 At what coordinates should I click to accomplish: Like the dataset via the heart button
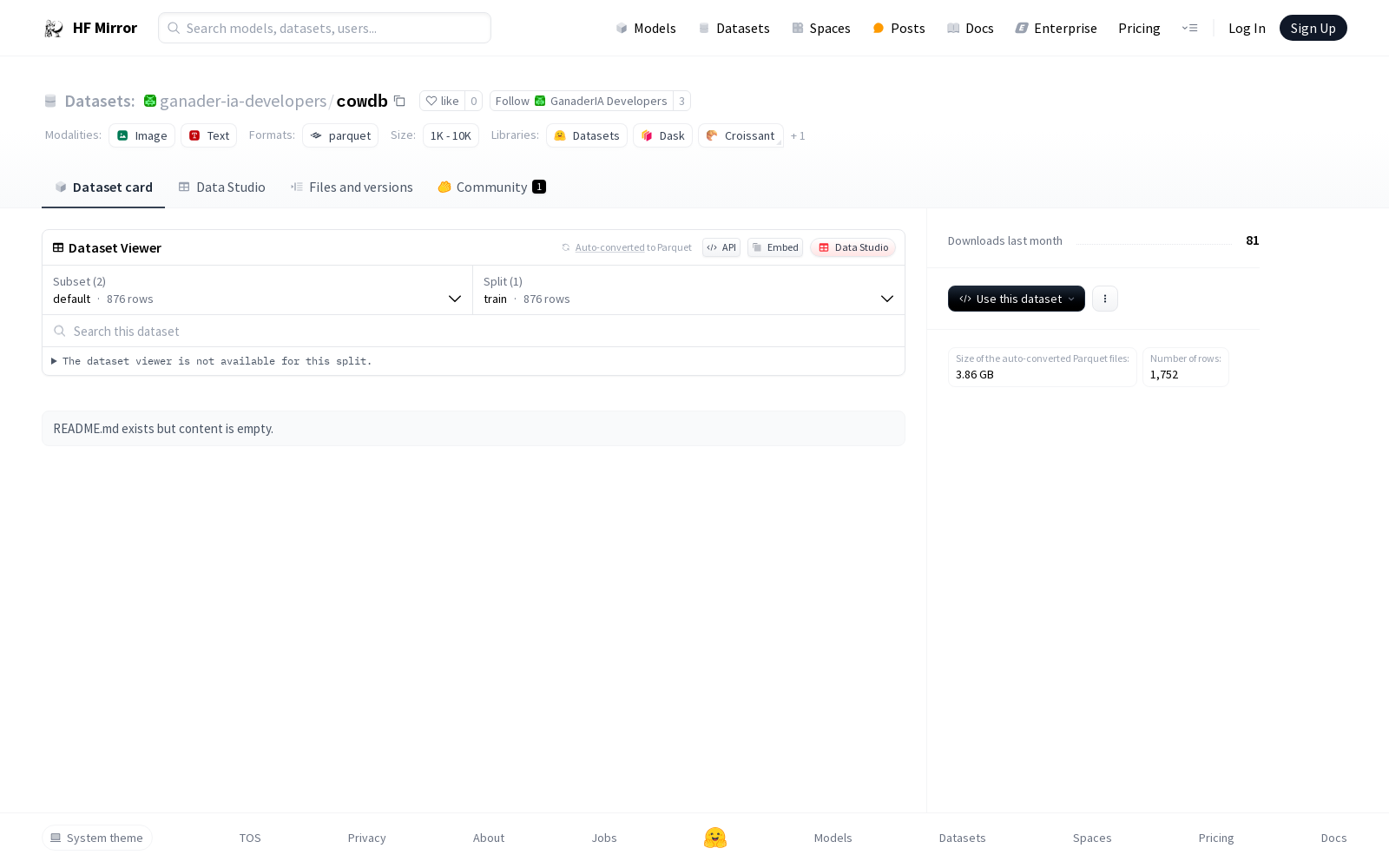442,101
